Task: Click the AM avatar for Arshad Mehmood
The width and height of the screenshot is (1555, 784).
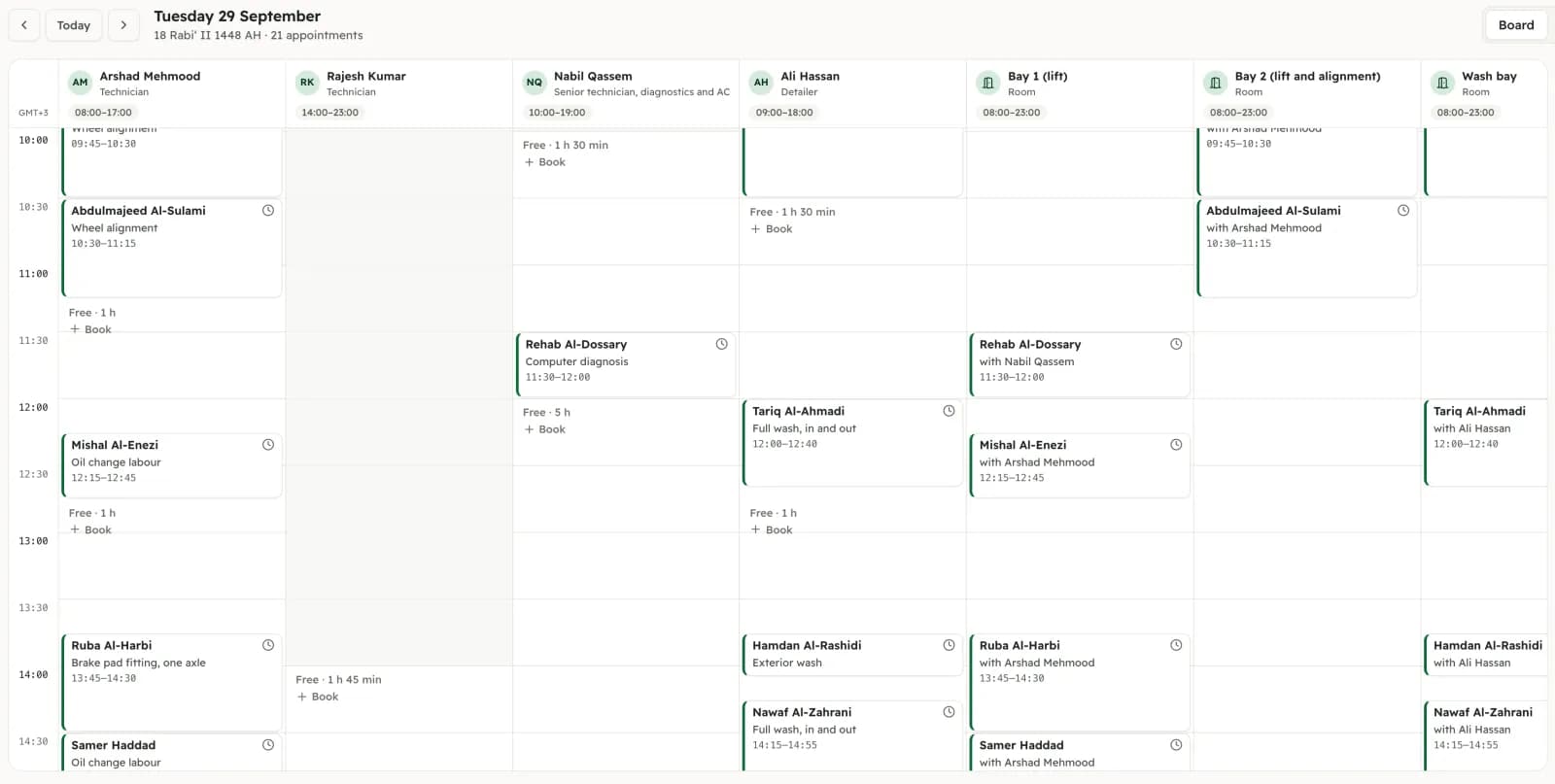Action: click(81, 83)
